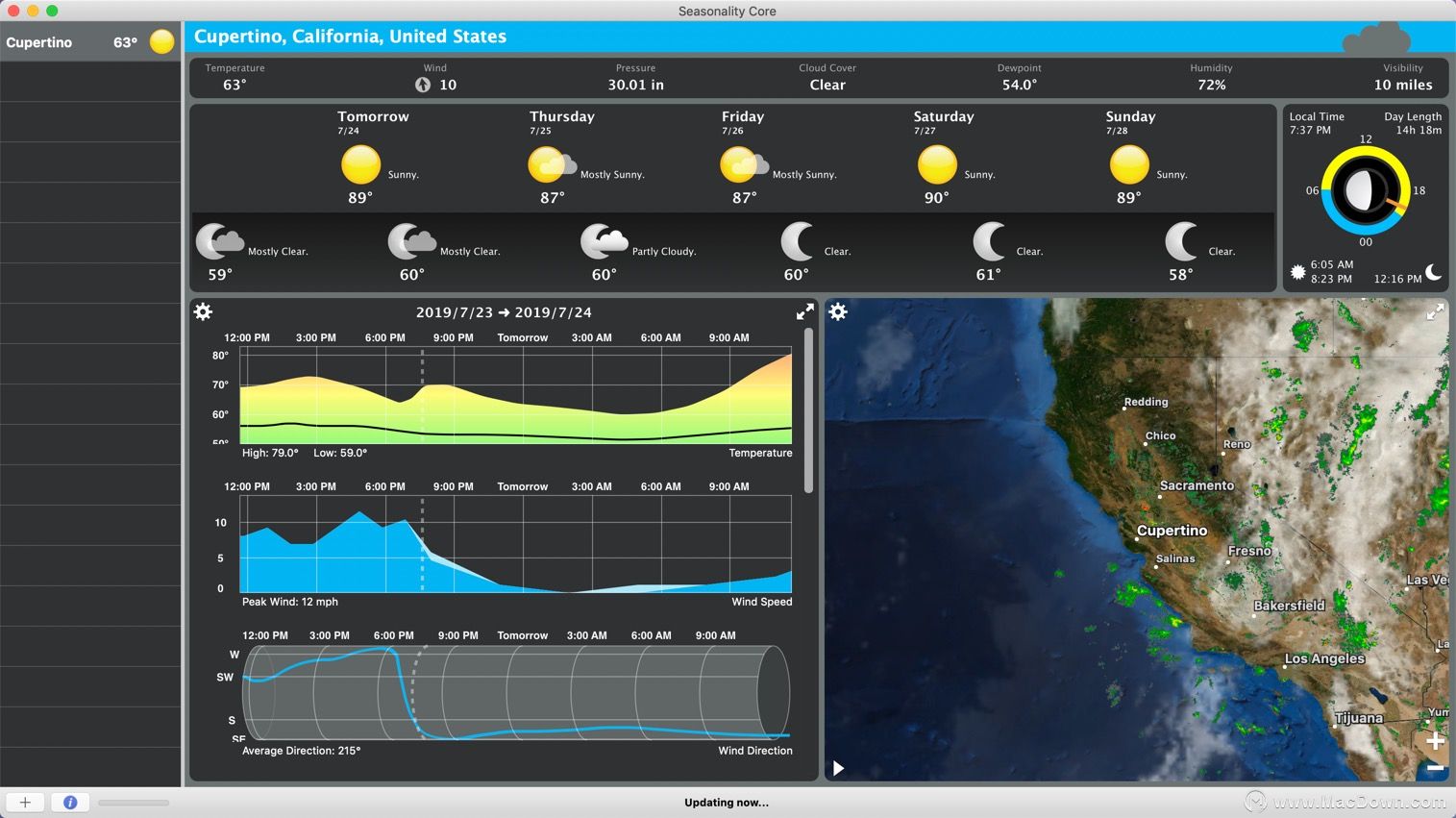This screenshot has height=818, width=1456.
Task: Click the Day Length 14h 18m text
Action: pyautogui.click(x=1413, y=123)
